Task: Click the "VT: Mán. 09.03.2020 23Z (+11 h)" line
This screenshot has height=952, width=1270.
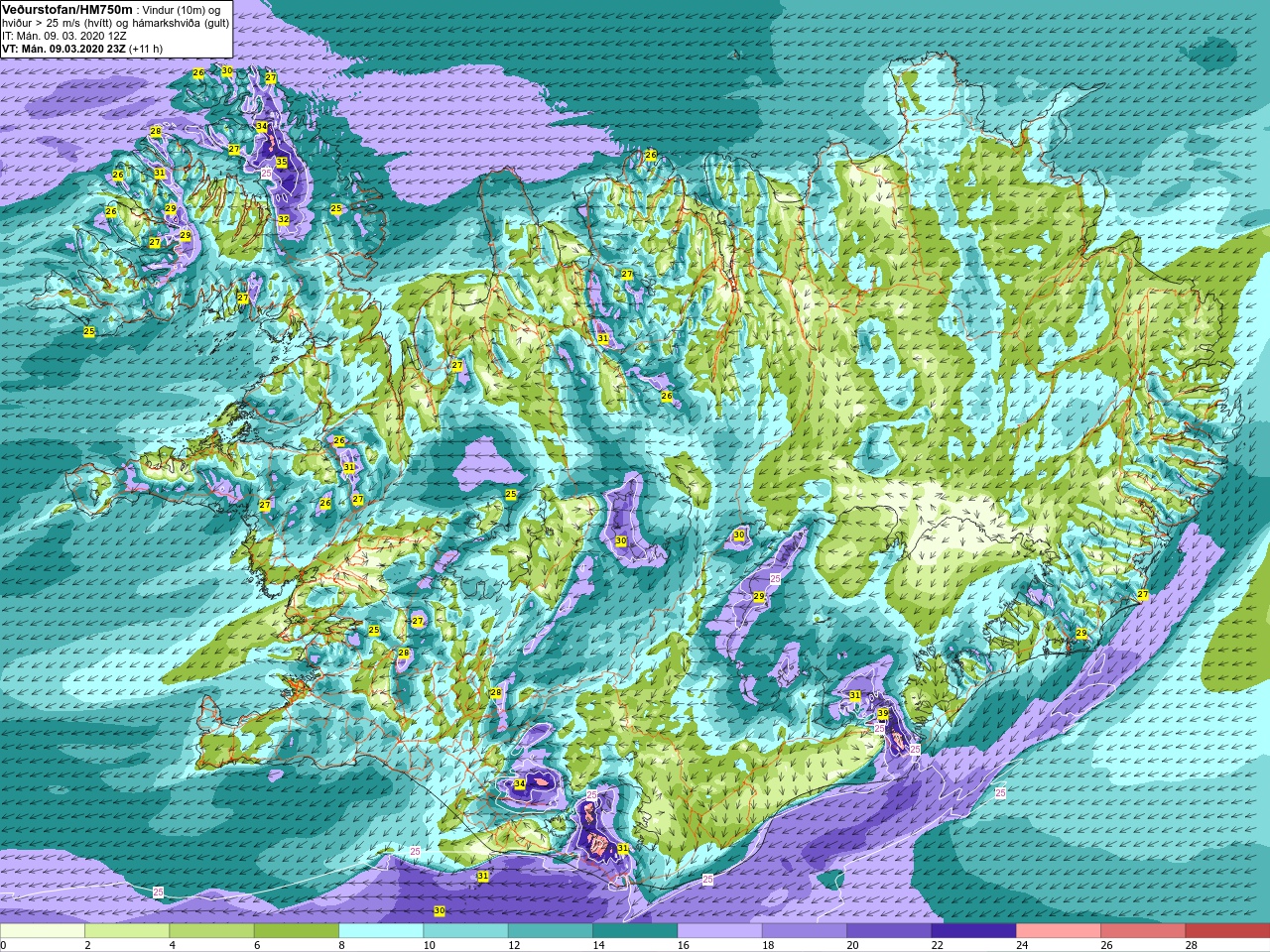Action: coord(82,49)
